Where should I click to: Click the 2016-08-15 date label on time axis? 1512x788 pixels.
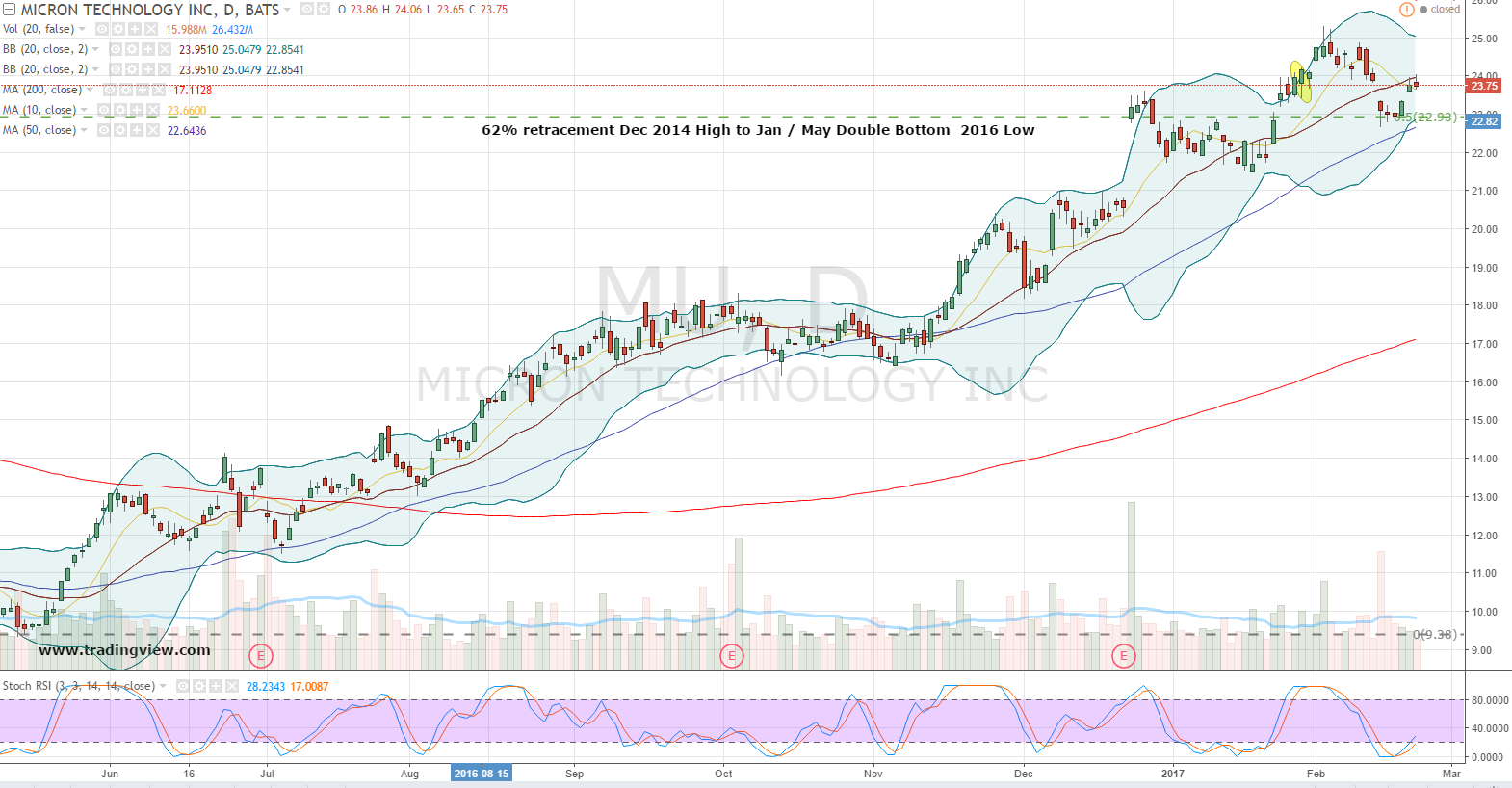point(482,774)
